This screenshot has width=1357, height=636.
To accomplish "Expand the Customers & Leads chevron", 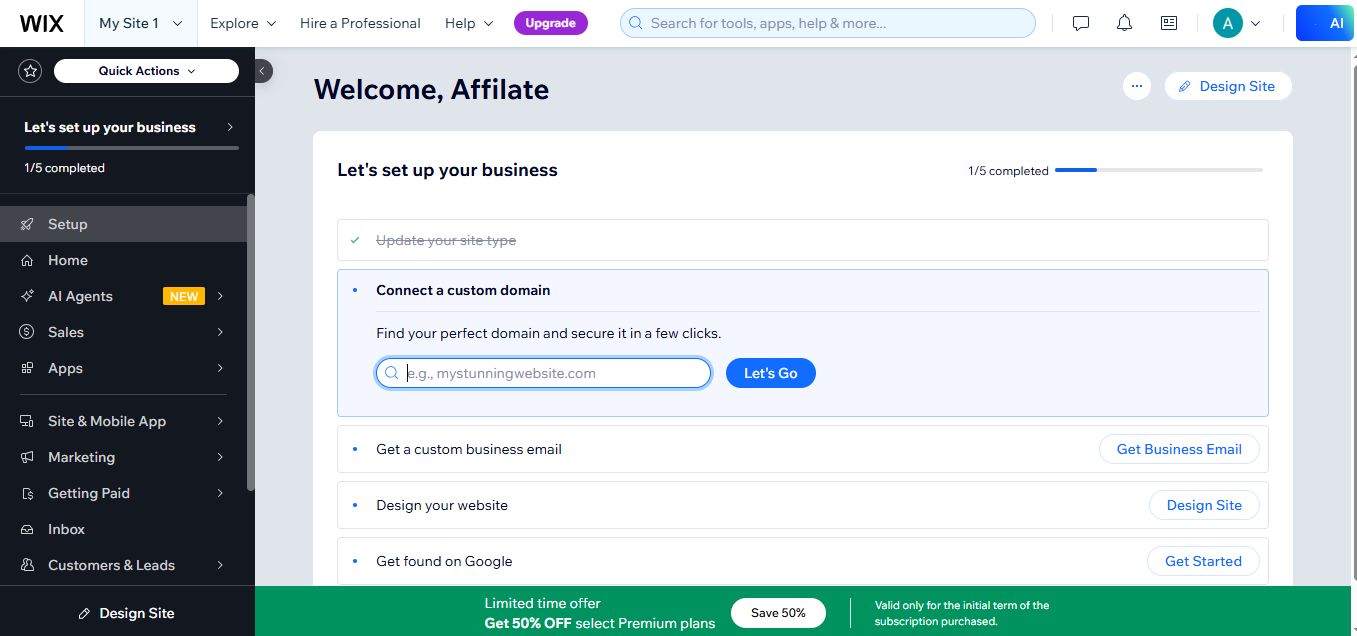I will click(220, 565).
